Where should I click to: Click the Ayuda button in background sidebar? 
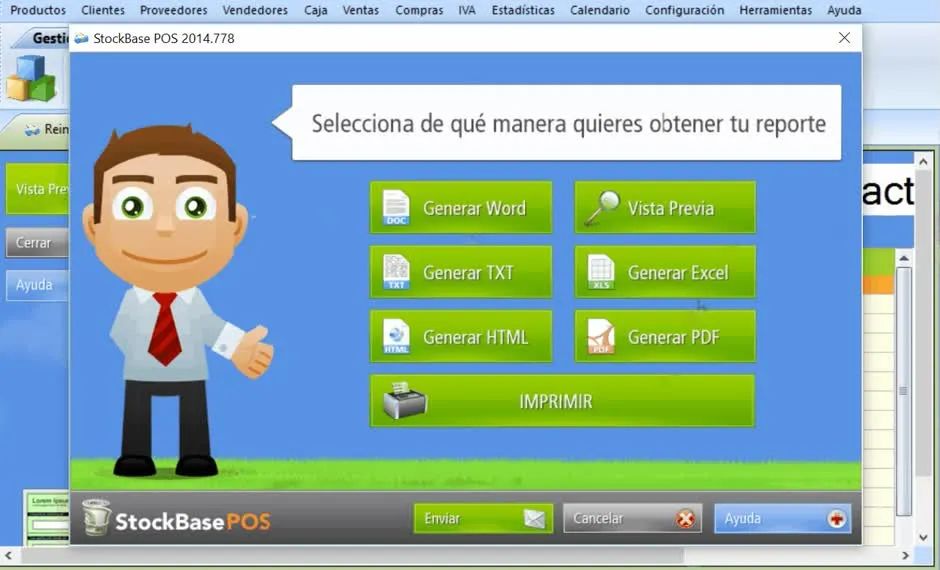(37, 285)
